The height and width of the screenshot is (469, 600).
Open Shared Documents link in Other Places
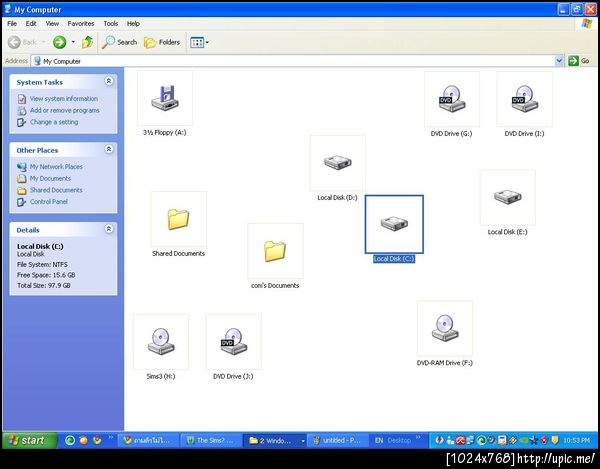(x=56, y=190)
